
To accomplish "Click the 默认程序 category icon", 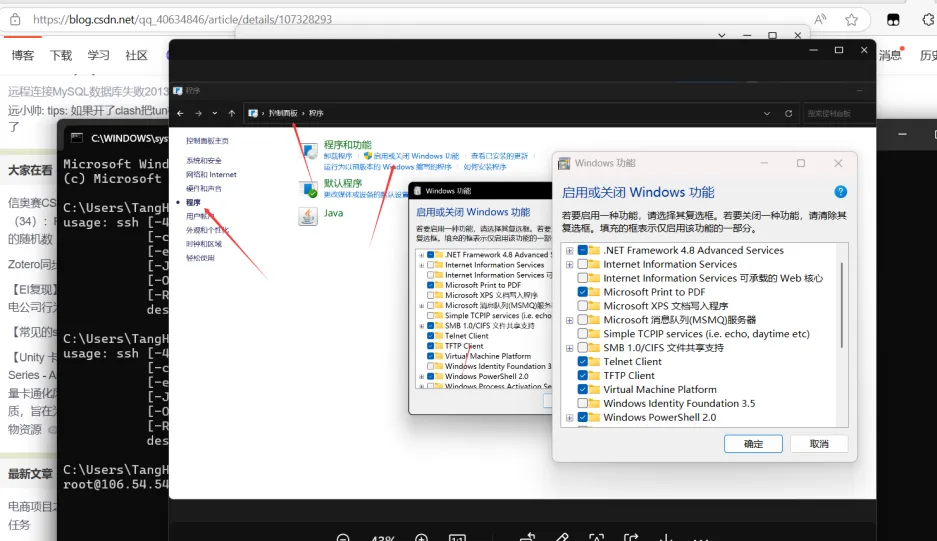I will [x=309, y=189].
